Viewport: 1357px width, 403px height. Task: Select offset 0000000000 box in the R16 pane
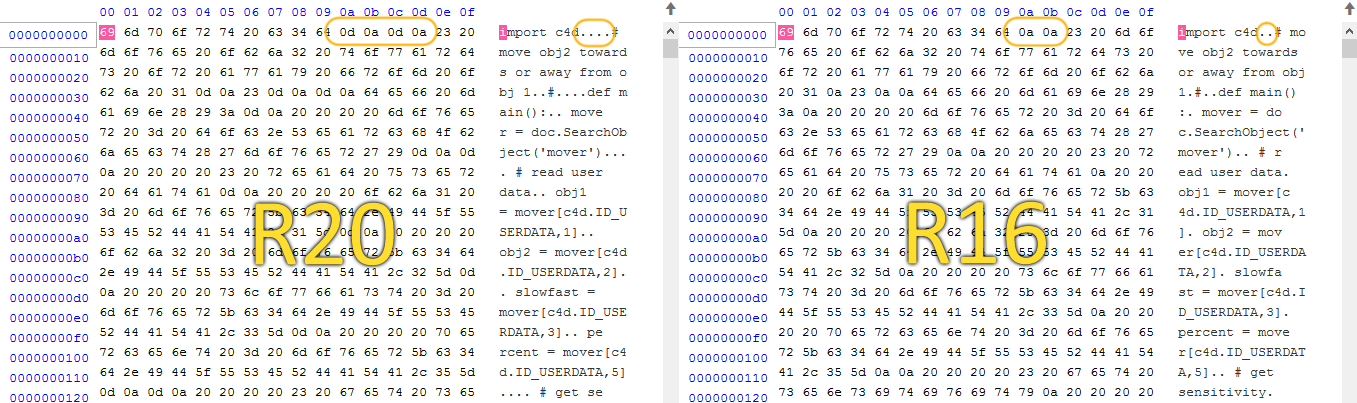pyautogui.click(x=727, y=36)
